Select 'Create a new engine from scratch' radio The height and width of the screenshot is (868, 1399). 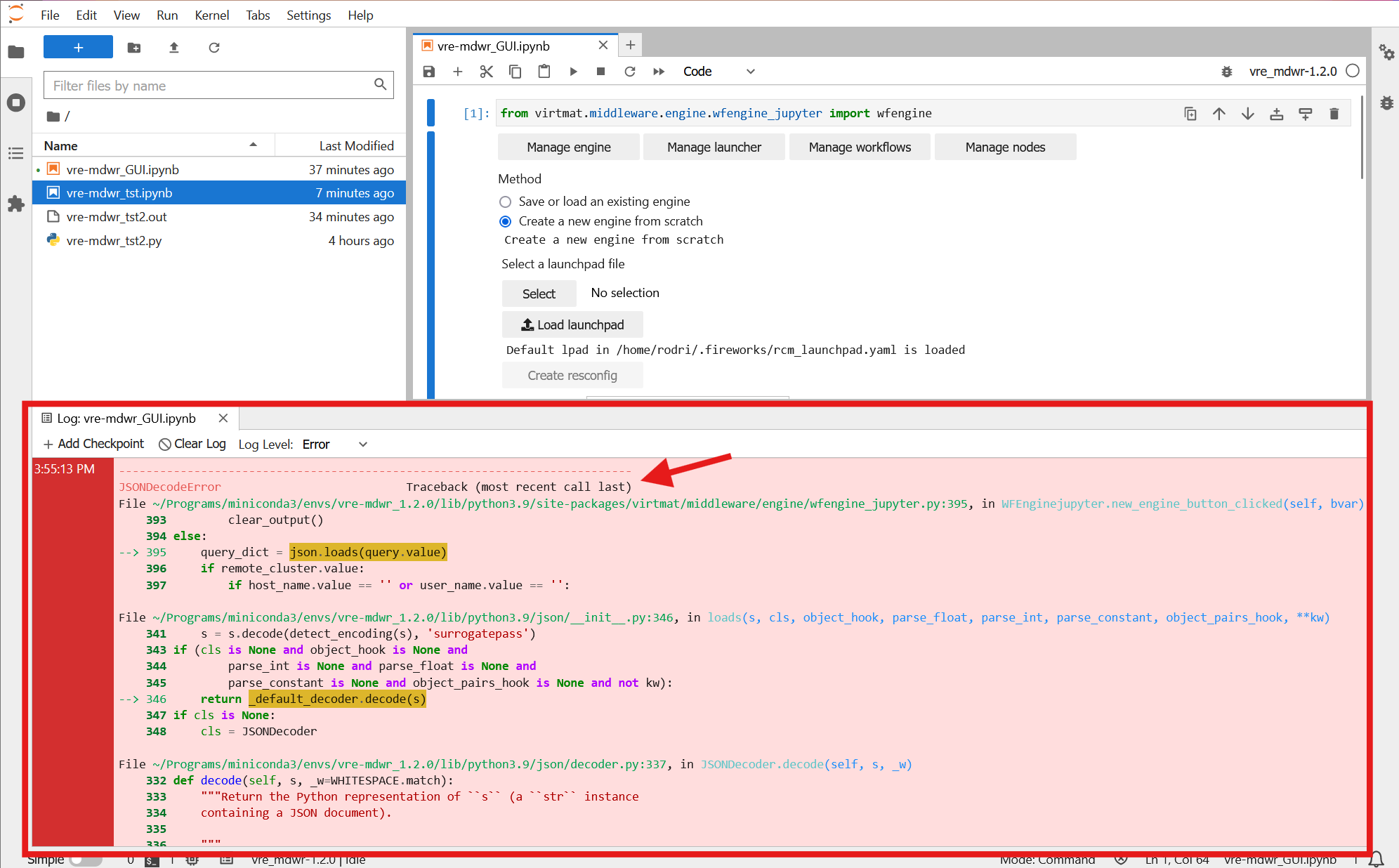[505, 222]
